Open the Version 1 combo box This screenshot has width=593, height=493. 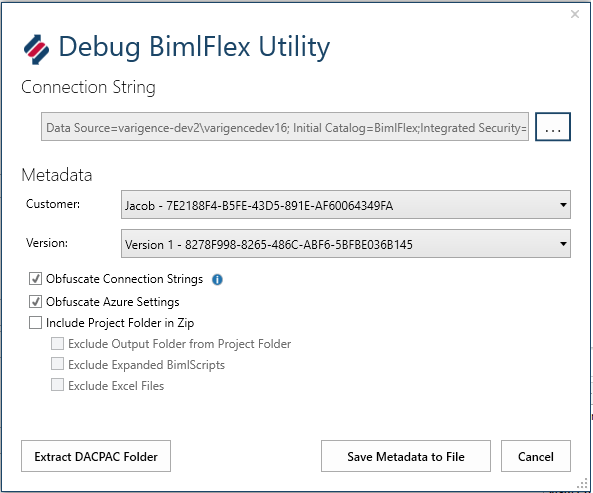pyautogui.click(x=346, y=243)
